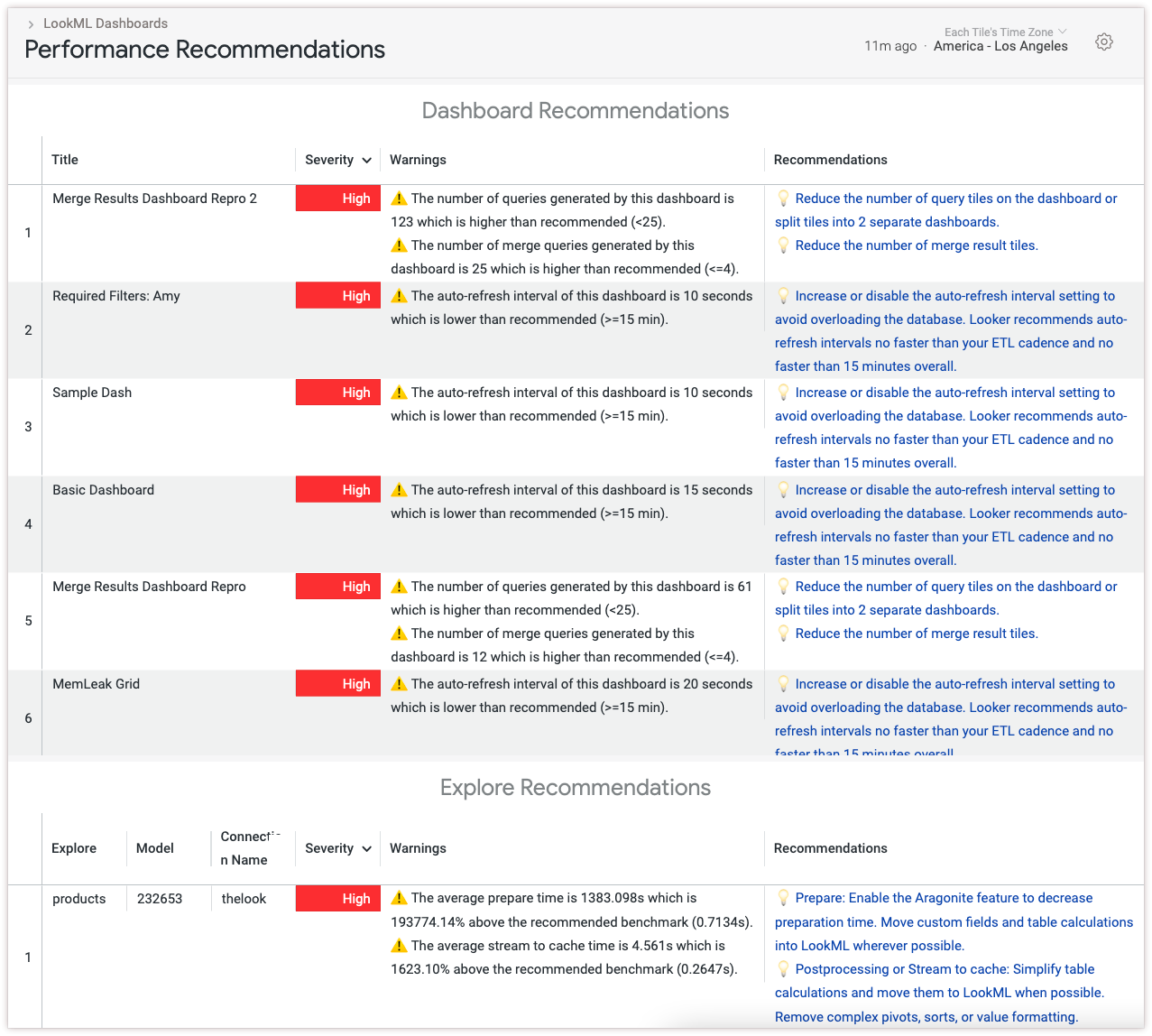Open the dashboard settings gear icon
Screen dimensions: 1152x1036
point(1103,42)
